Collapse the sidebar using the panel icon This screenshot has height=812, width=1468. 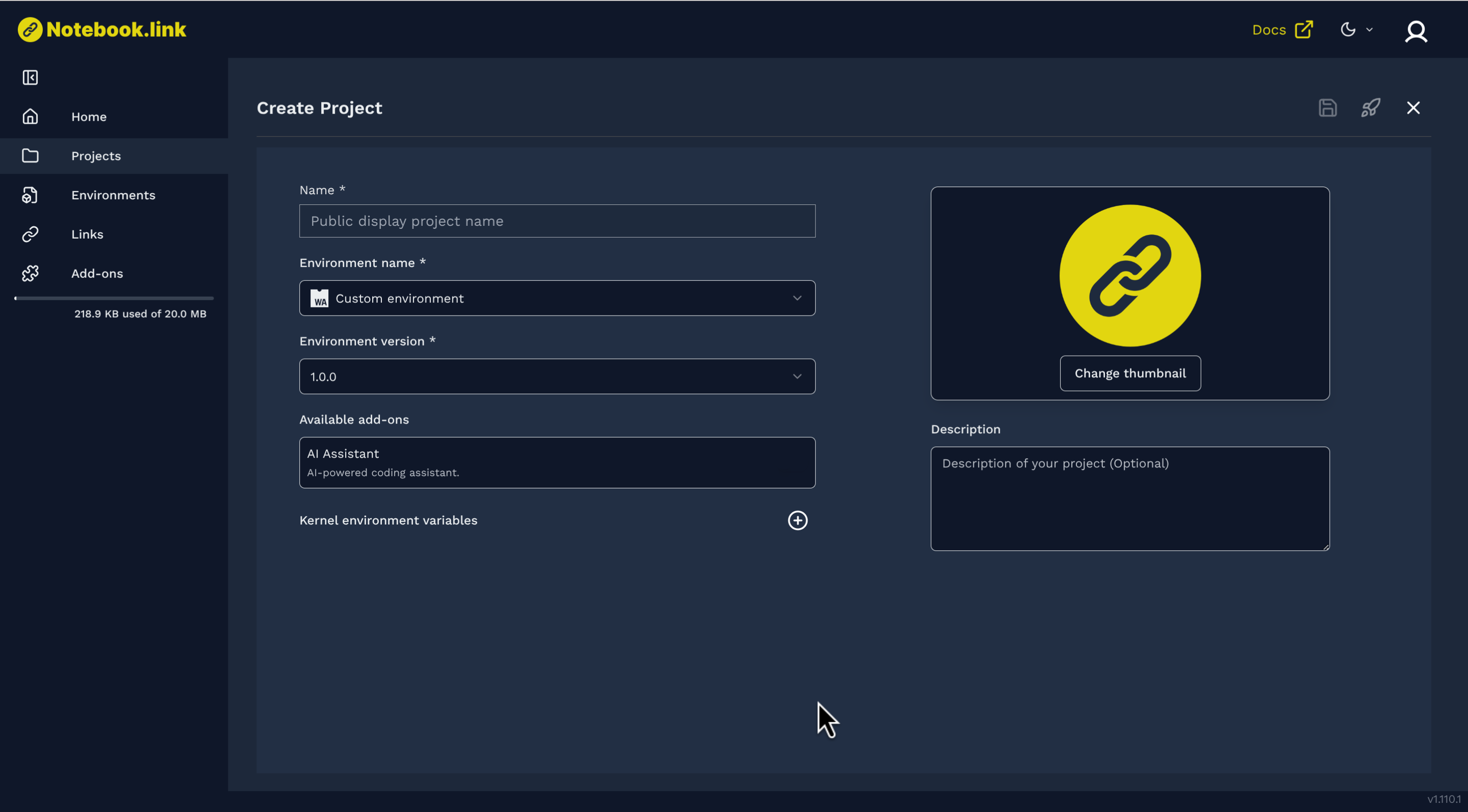(30, 77)
